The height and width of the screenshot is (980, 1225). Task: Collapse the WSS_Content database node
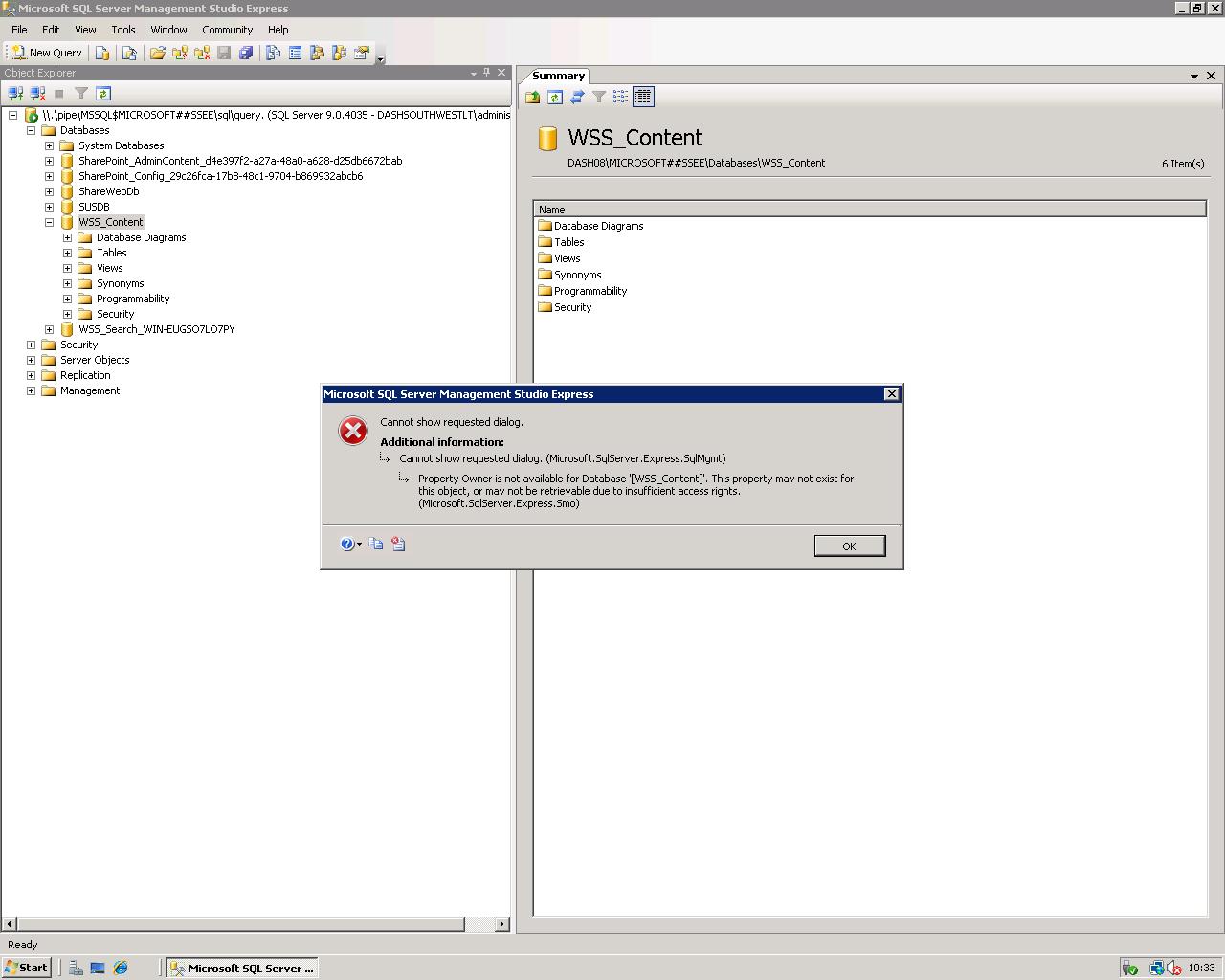pos(49,222)
